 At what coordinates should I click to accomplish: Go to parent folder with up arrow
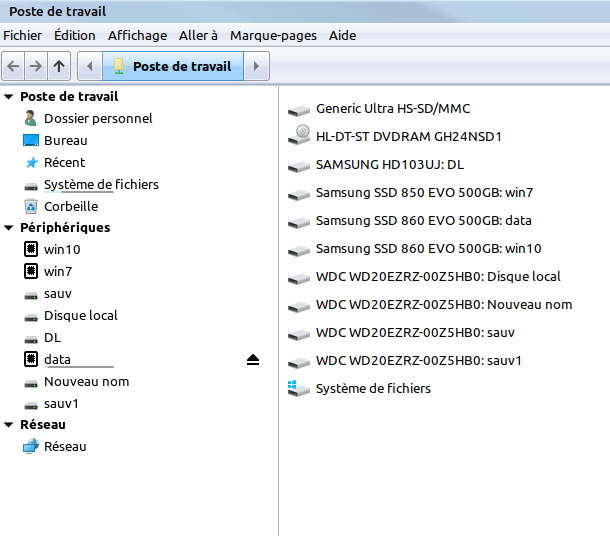(x=59, y=66)
